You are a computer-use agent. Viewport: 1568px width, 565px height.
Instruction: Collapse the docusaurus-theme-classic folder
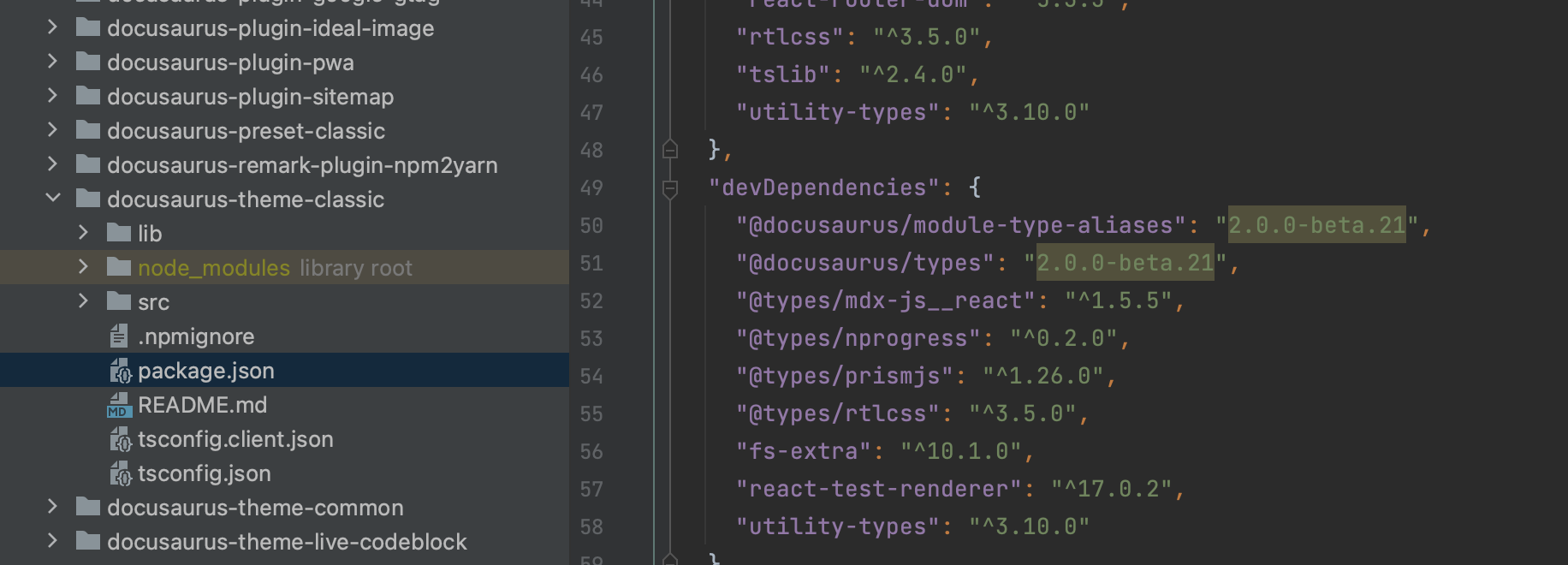(53, 199)
